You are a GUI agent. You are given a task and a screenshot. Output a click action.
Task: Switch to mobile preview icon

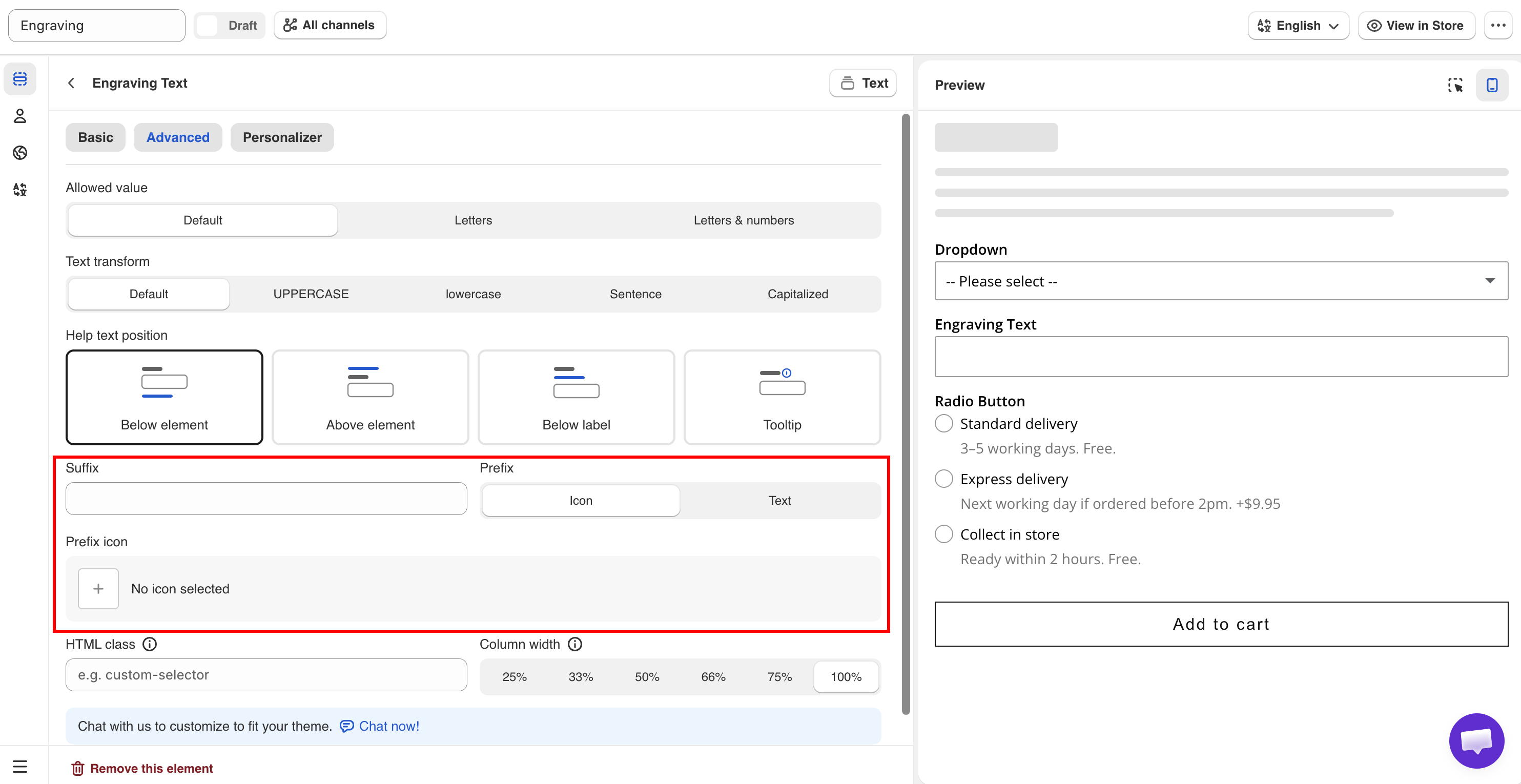[1491, 85]
